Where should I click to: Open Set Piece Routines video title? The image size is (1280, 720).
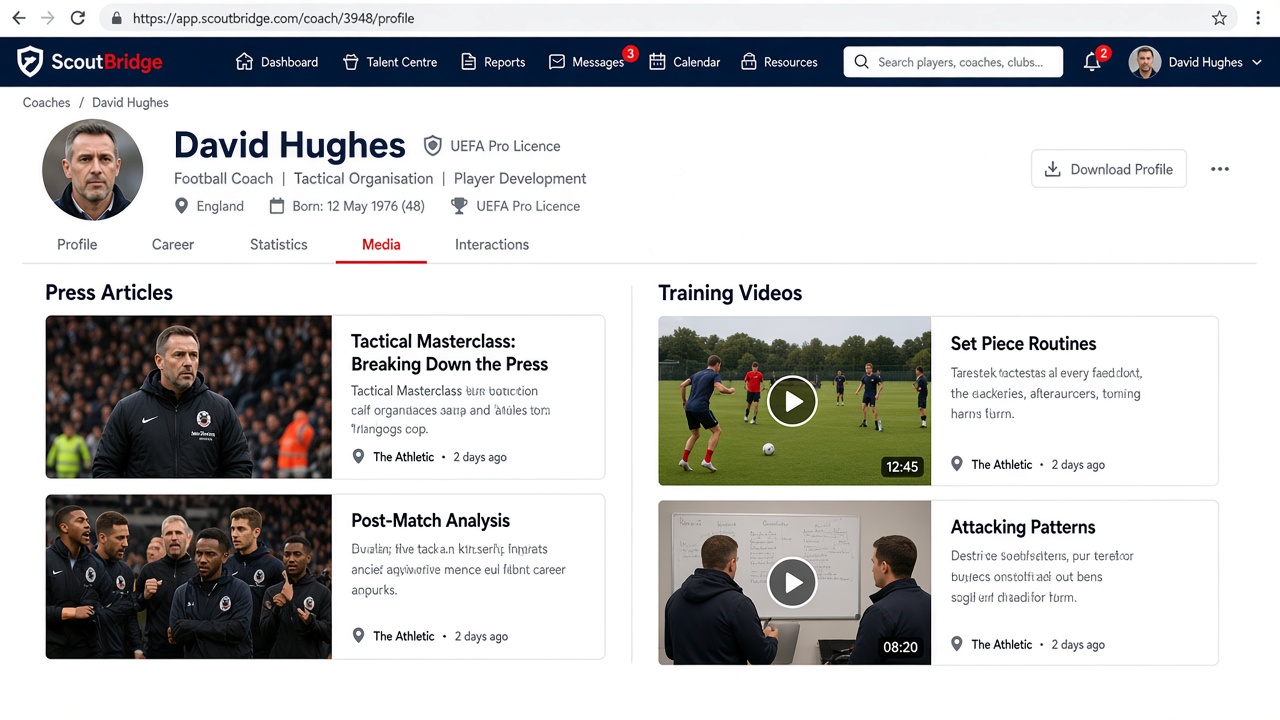(1023, 344)
